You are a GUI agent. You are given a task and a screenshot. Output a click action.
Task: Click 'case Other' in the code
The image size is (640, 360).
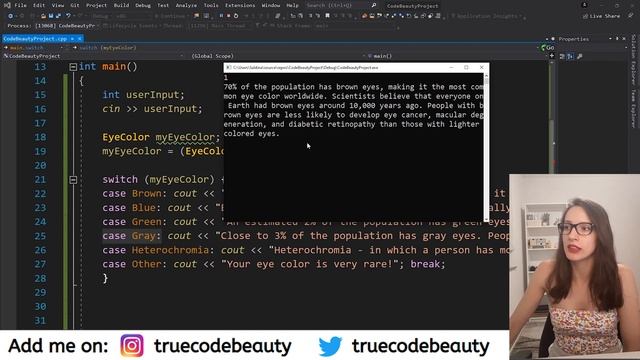(x=132, y=264)
